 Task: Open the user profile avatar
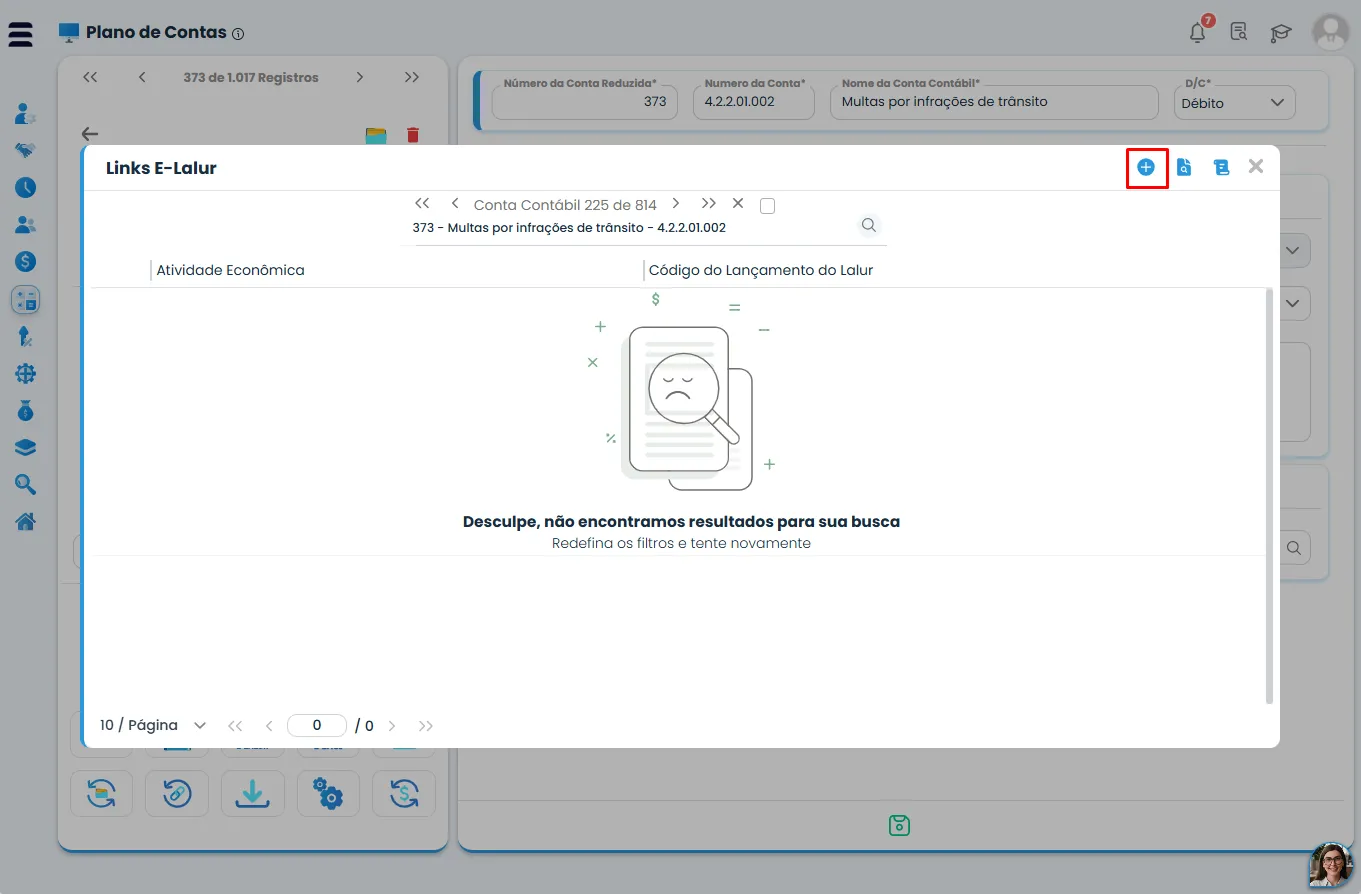(x=1331, y=32)
